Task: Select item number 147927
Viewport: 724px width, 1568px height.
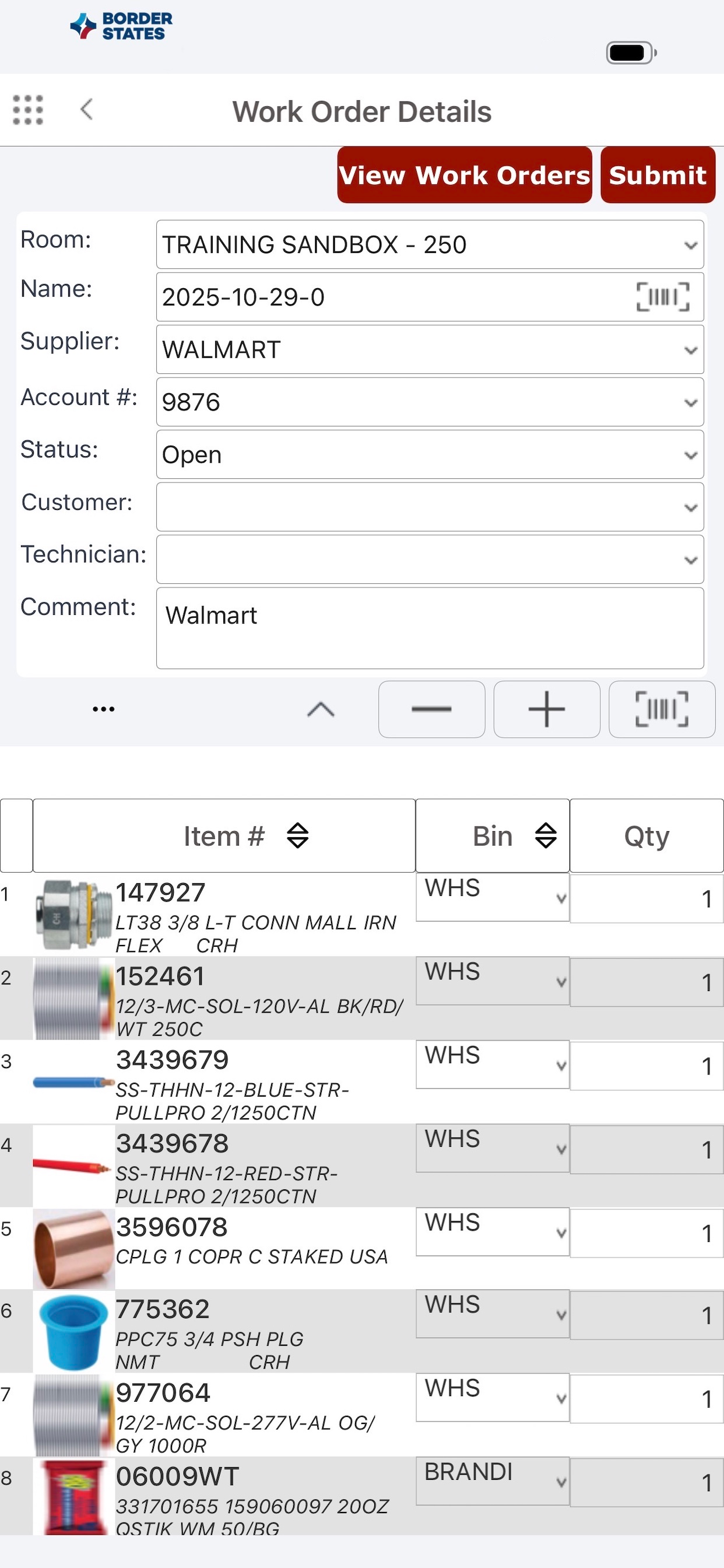Action: (x=161, y=892)
